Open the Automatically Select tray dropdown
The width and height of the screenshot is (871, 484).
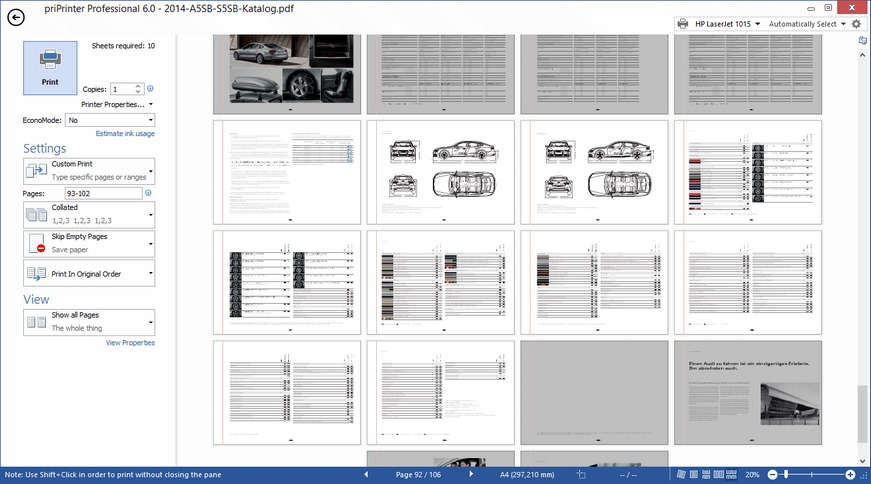[808, 23]
